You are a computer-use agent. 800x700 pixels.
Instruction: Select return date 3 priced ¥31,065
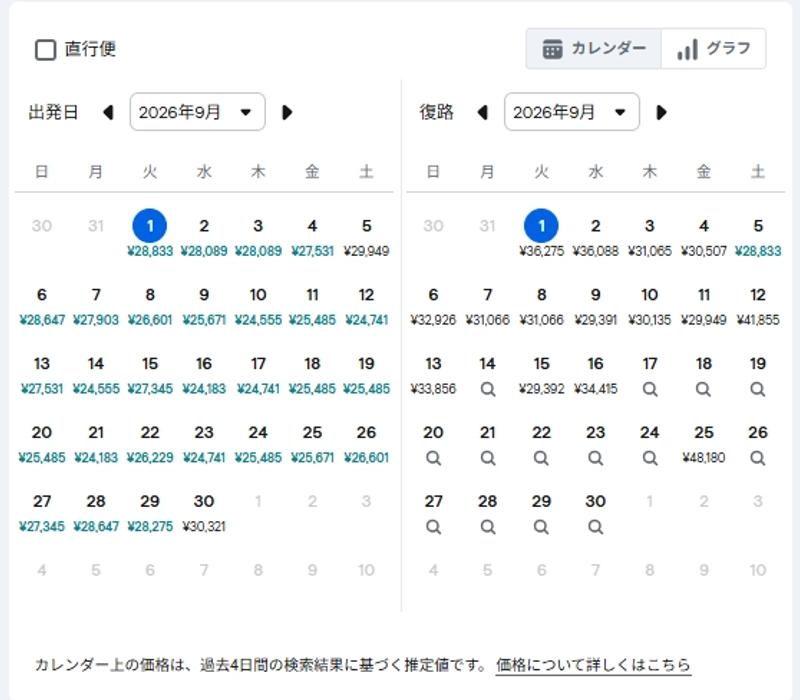[650, 236]
